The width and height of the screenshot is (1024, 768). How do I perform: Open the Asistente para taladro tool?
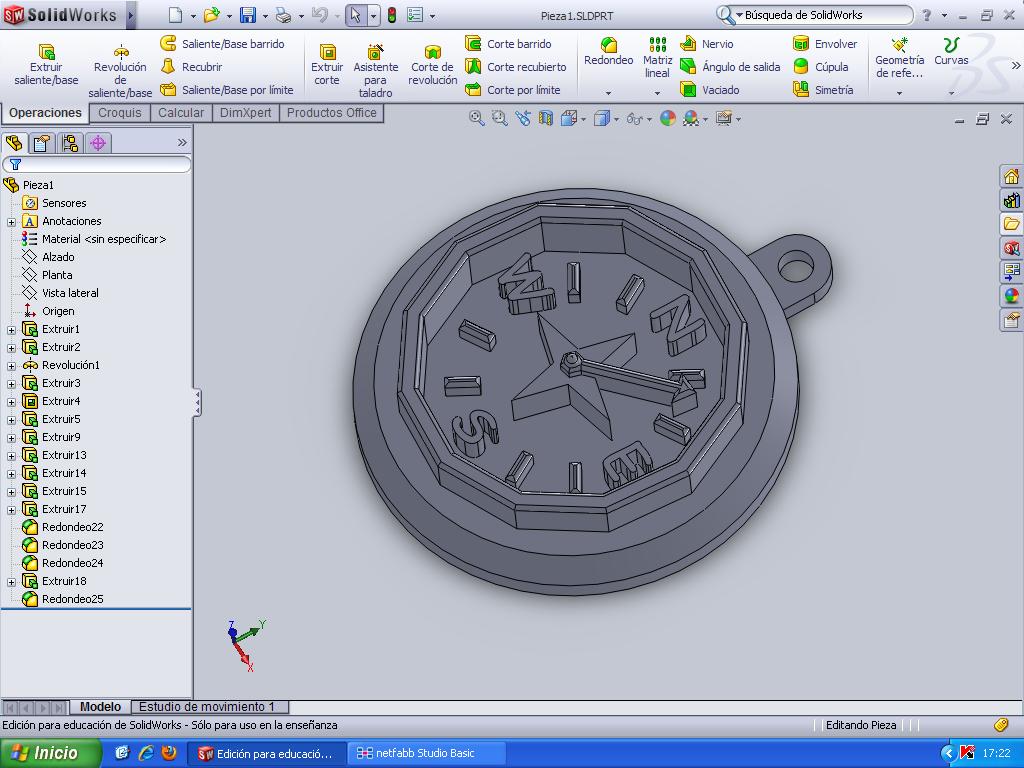coord(375,64)
